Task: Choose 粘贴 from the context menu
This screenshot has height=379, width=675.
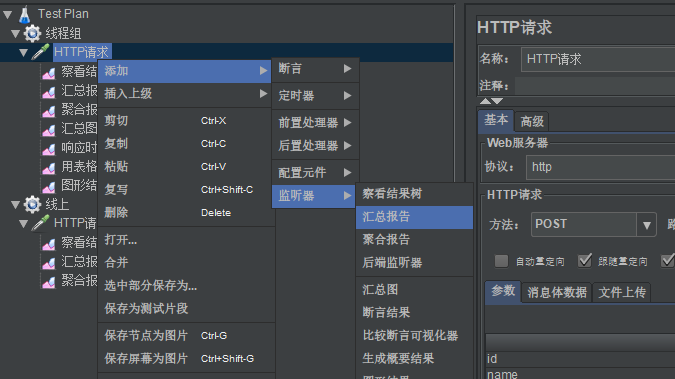Action: pyautogui.click(x=186, y=166)
